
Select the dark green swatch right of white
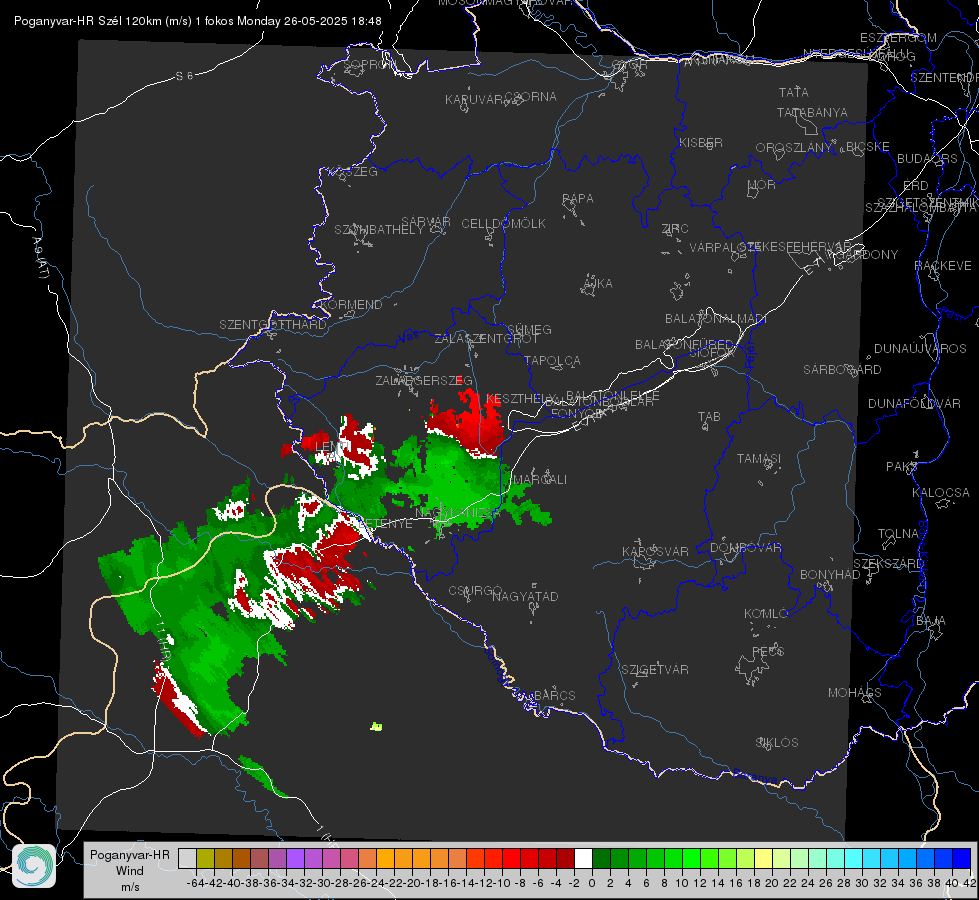(601, 859)
